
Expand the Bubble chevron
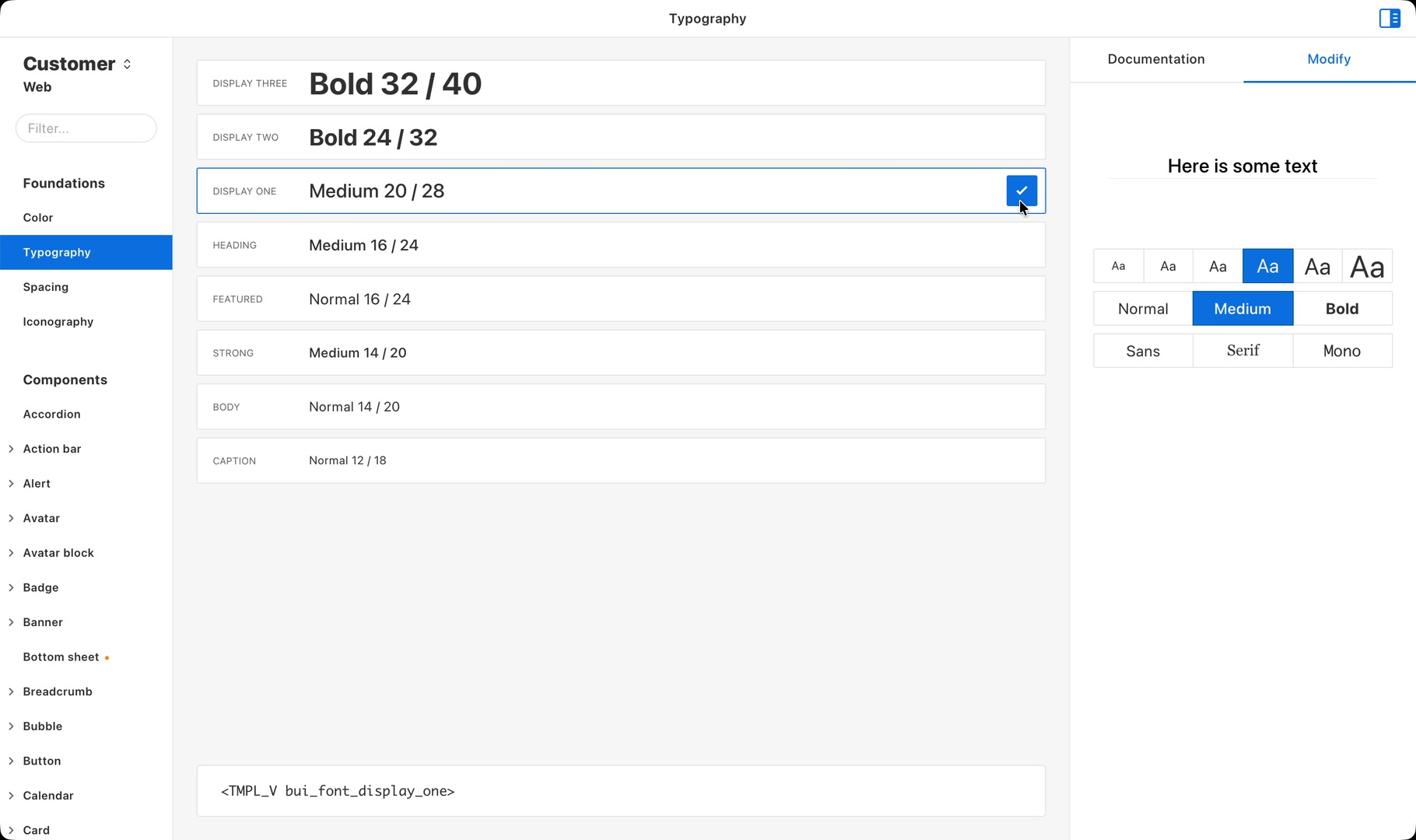11,726
